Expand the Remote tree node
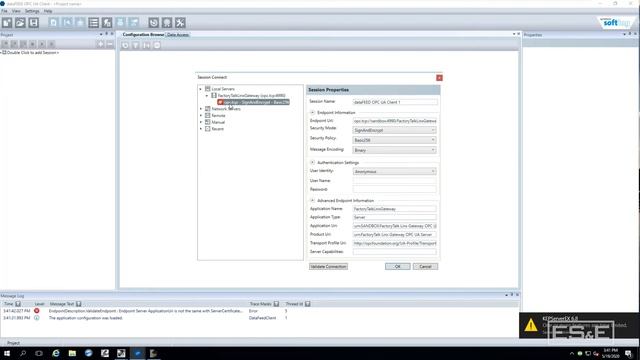Screen dimensions: 640x360 200,116
